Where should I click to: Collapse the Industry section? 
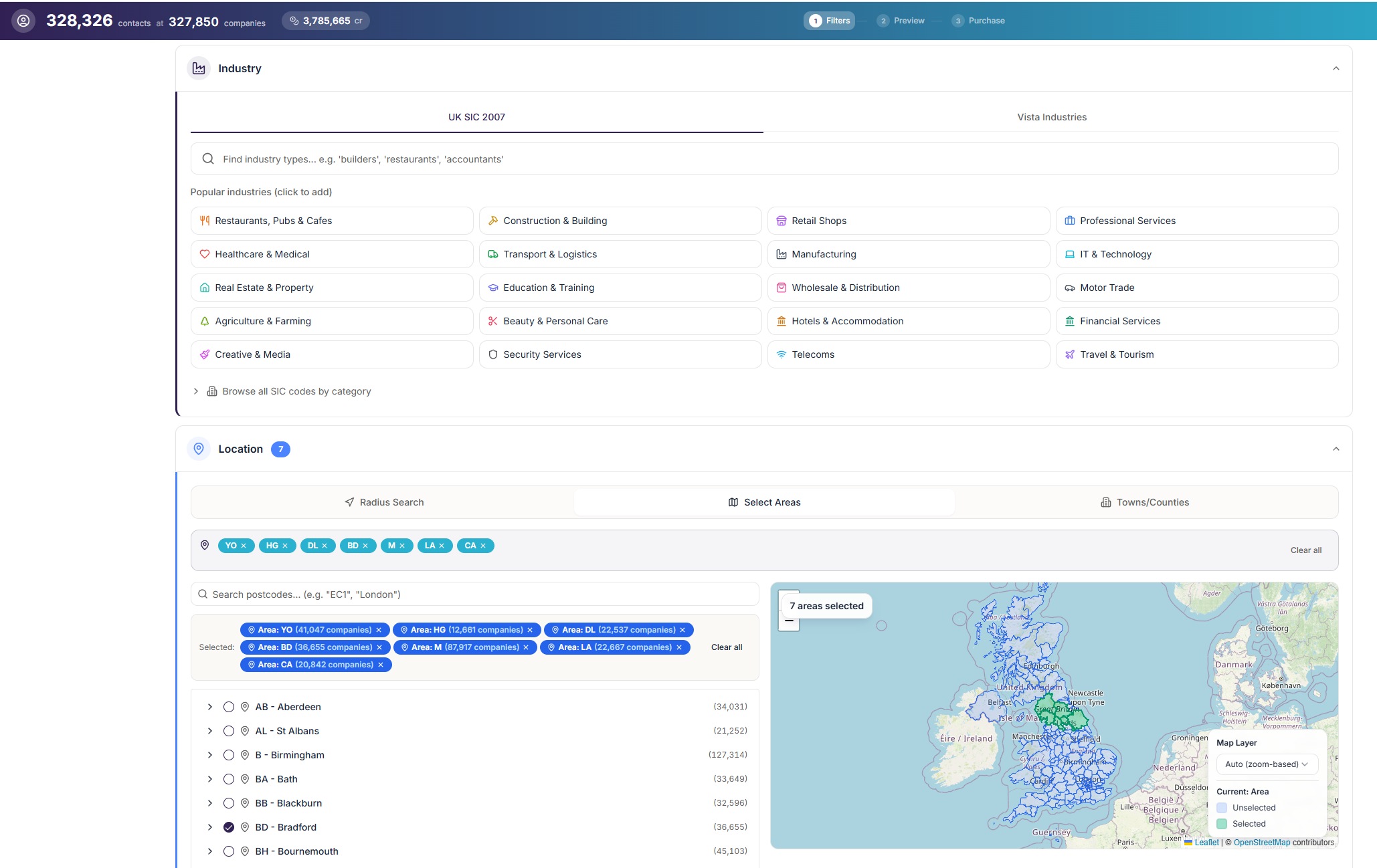(1336, 68)
